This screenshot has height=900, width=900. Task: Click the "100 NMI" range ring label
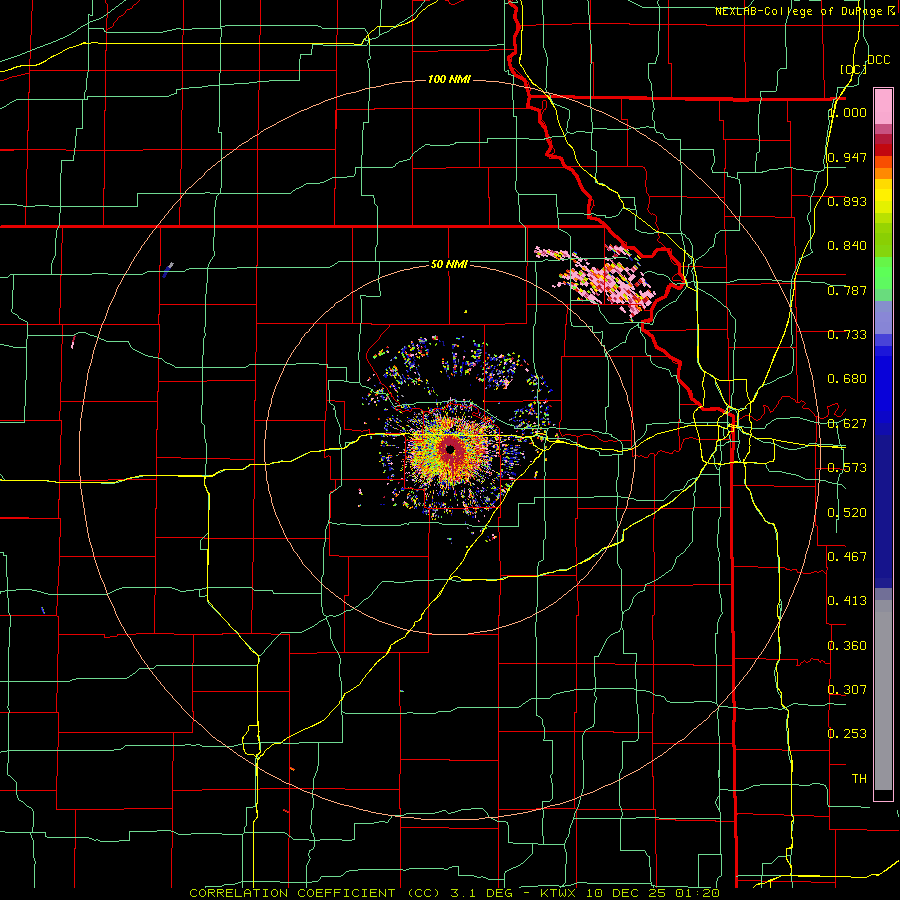[x=449, y=79]
